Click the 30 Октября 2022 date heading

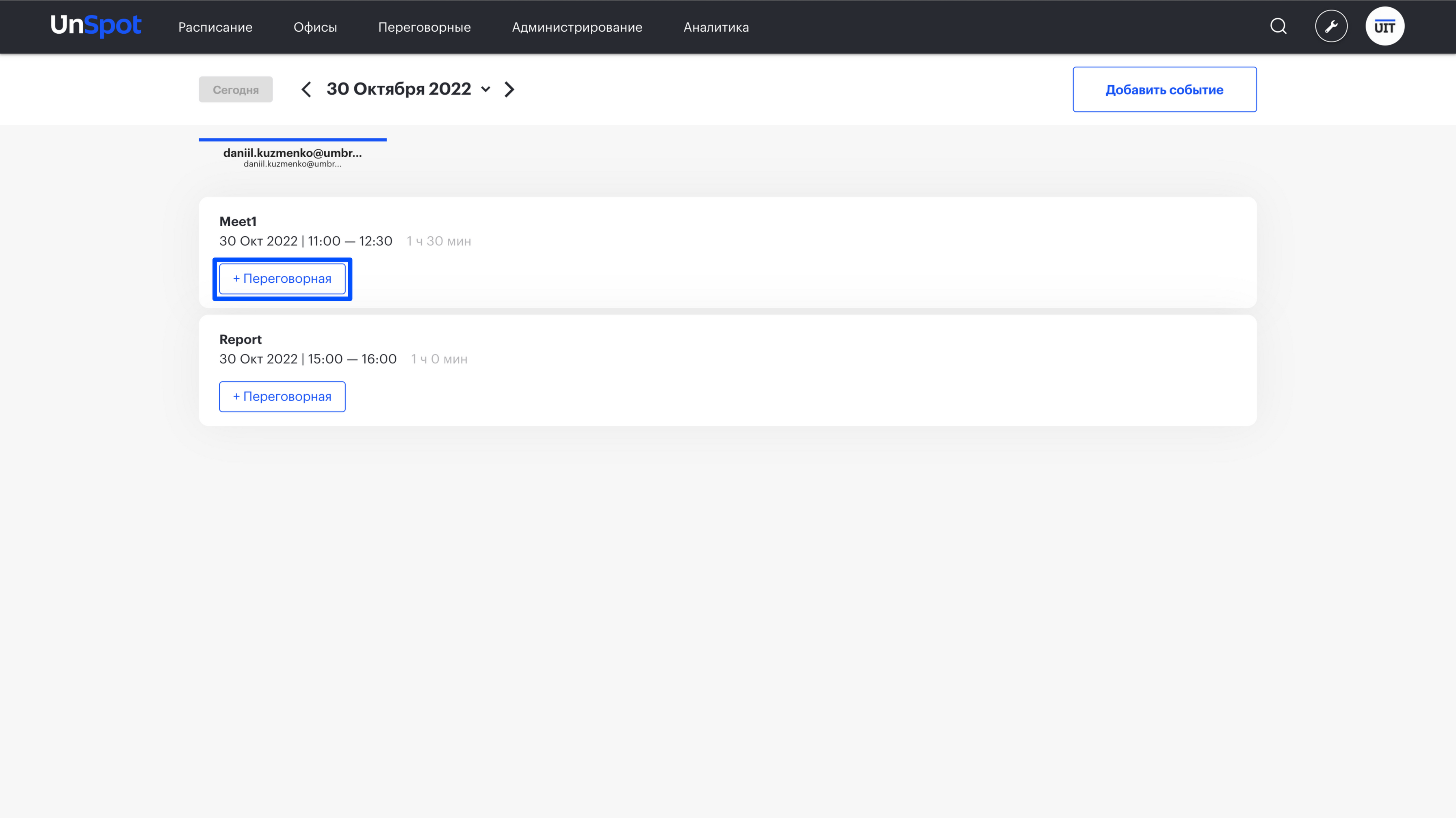click(399, 89)
